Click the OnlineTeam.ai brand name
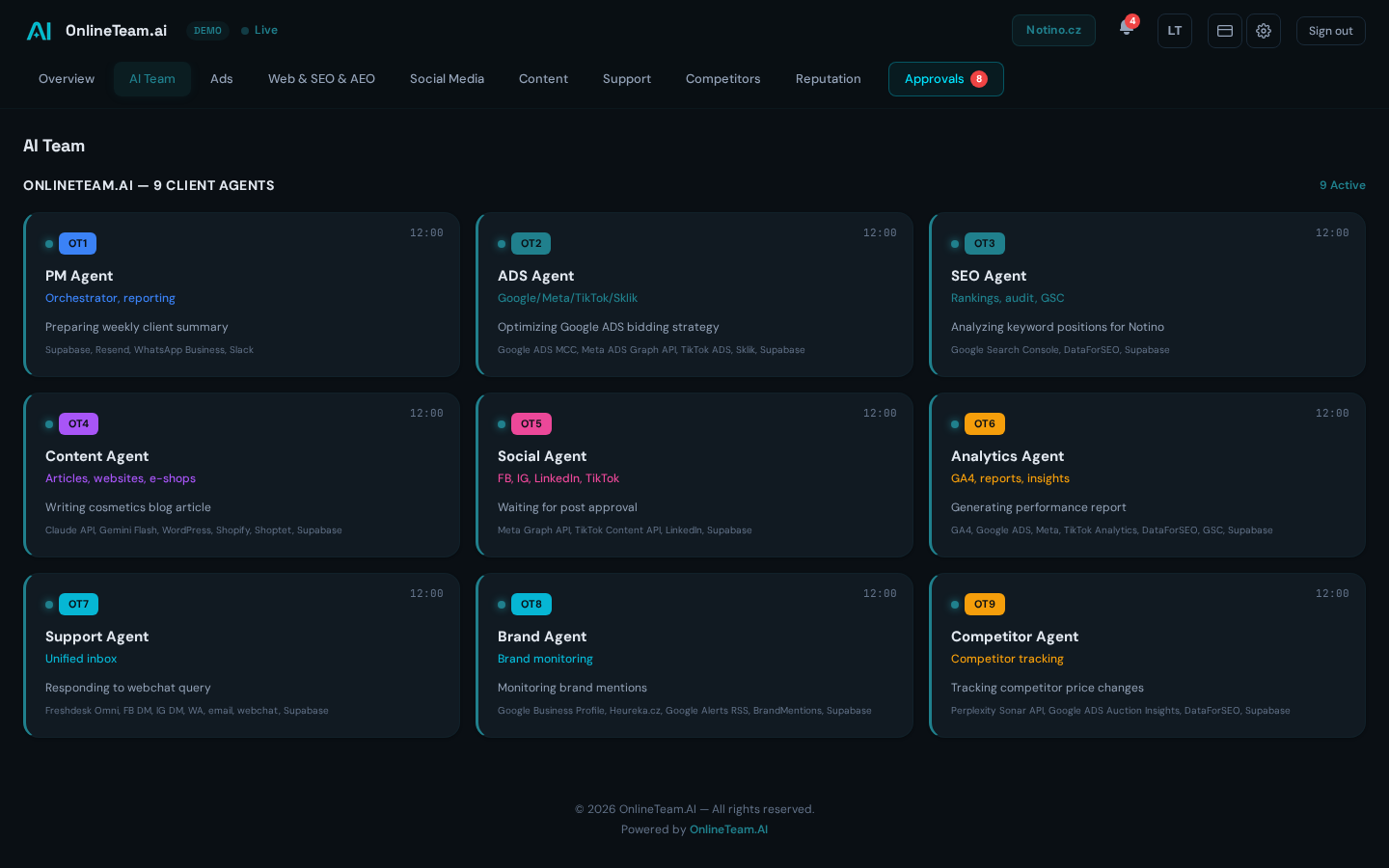This screenshot has width=1389, height=868. click(116, 31)
